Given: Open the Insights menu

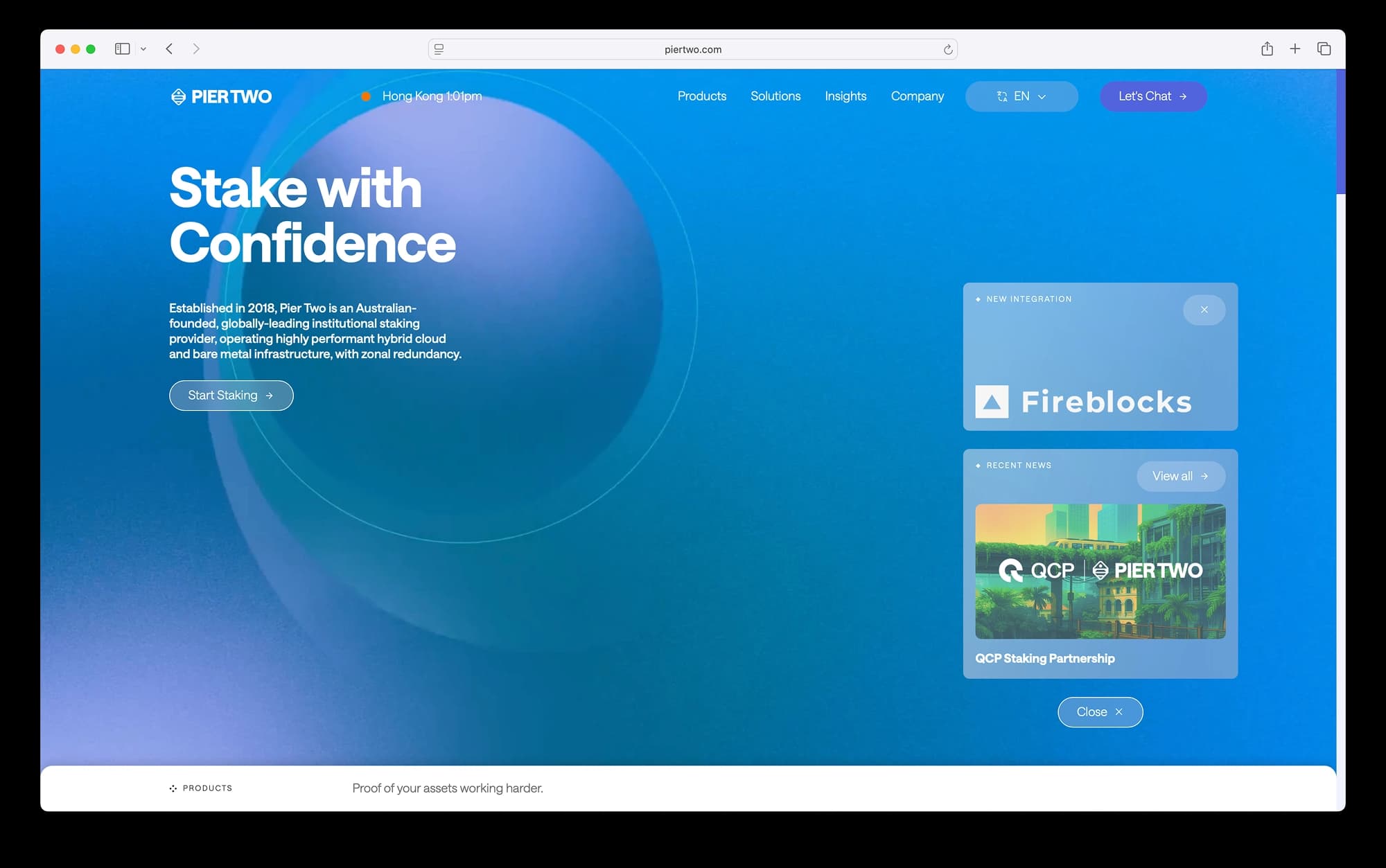Looking at the screenshot, I should pyautogui.click(x=845, y=96).
